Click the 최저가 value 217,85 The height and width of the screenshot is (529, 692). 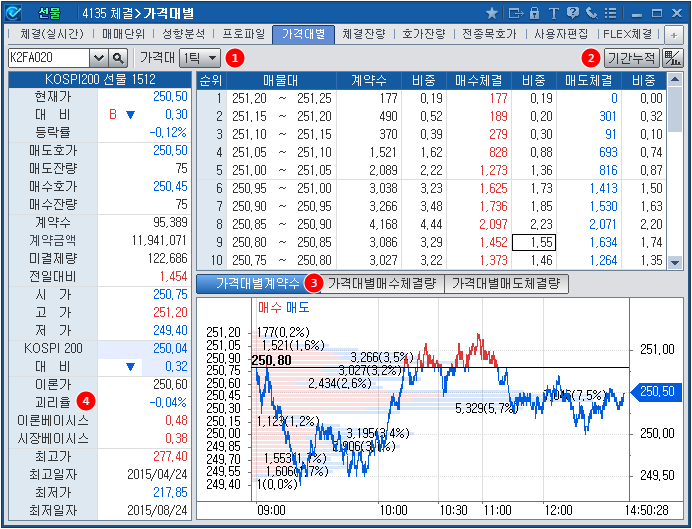tap(170, 492)
